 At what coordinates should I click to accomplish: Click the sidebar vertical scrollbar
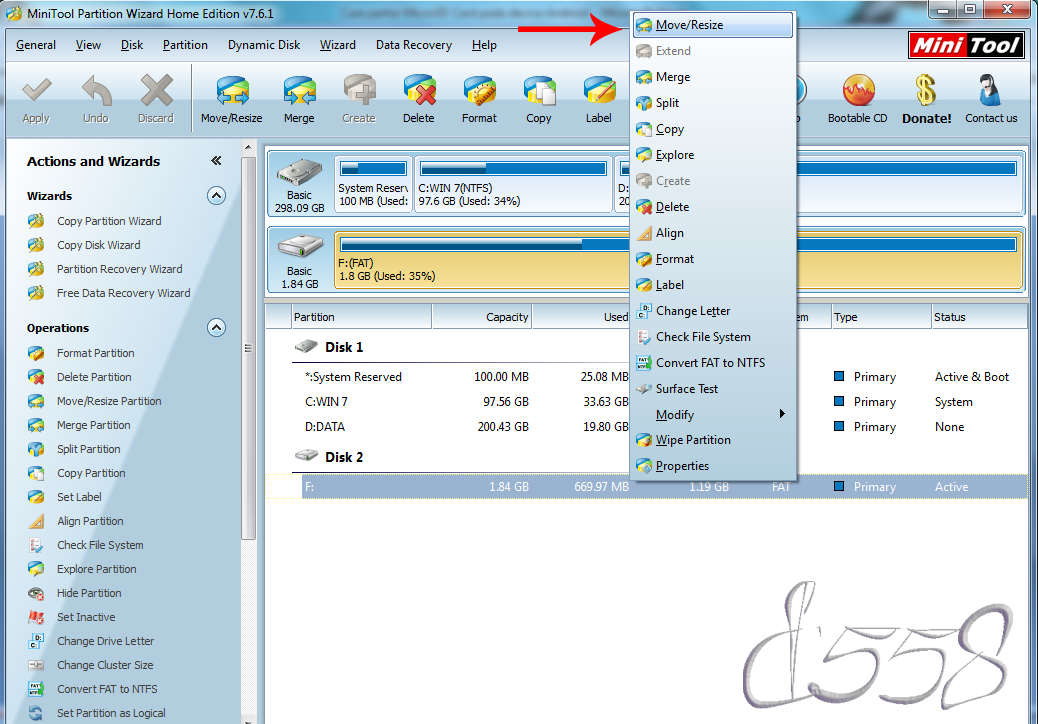(248, 349)
